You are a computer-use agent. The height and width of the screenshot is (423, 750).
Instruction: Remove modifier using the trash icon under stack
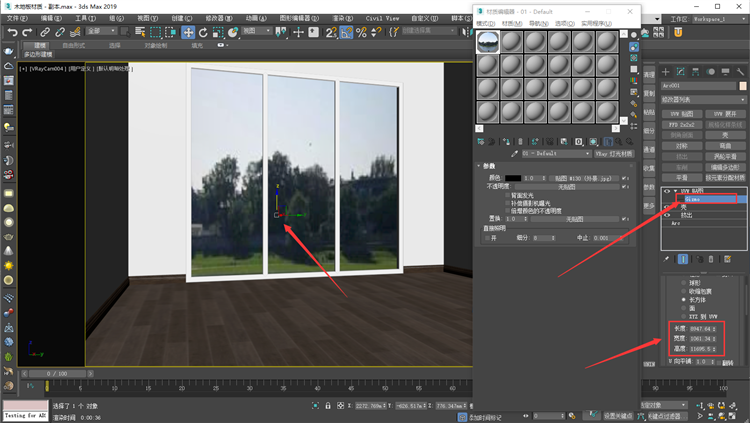pos(711,259)
